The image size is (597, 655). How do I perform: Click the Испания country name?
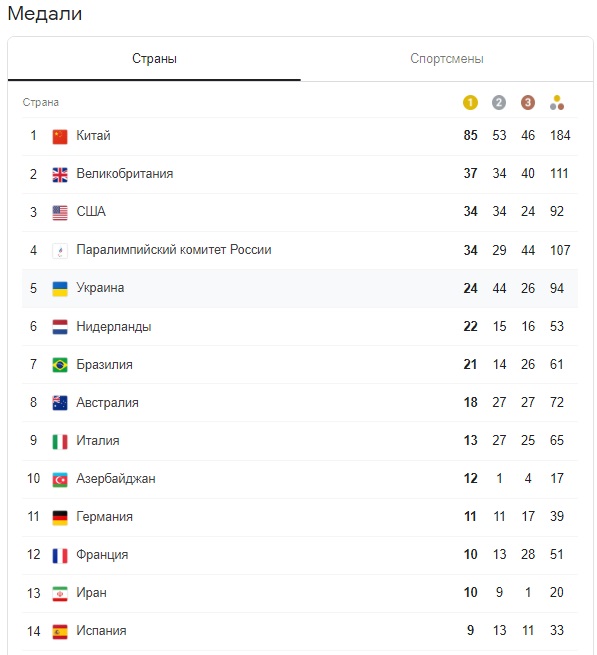(101, 630)
